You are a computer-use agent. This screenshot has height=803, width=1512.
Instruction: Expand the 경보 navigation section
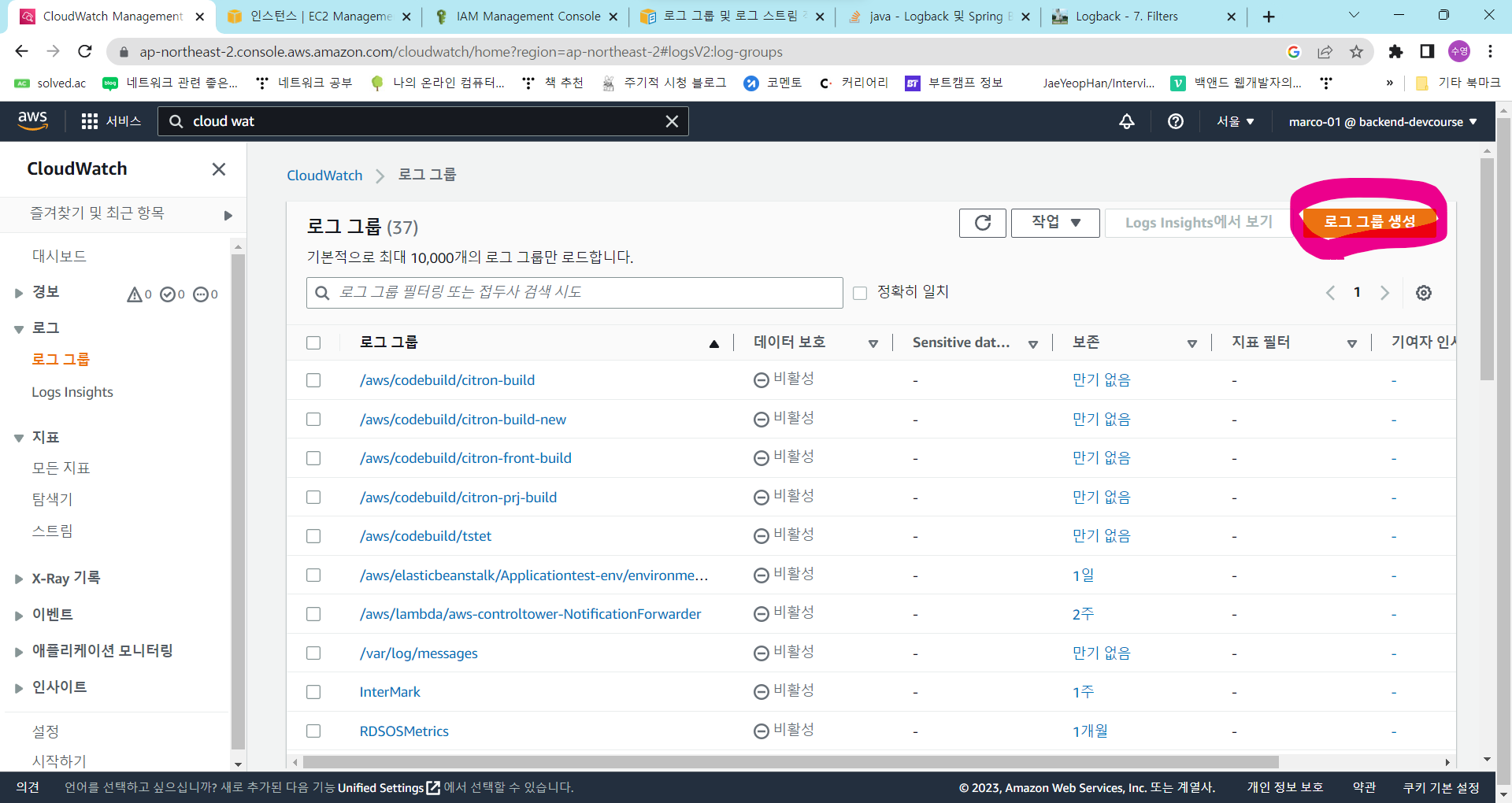pos(18,293)
